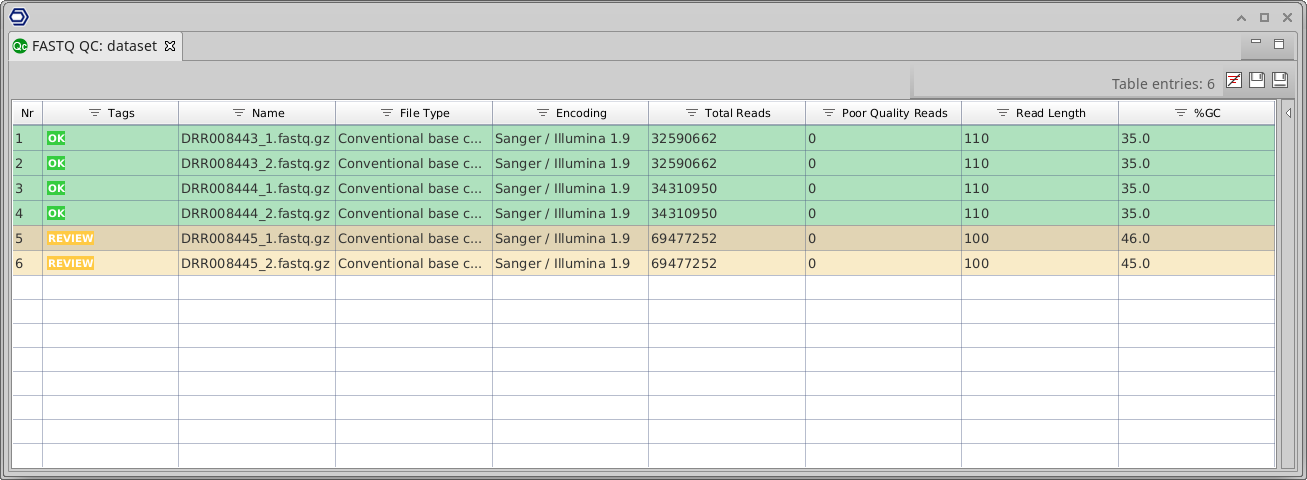Click the filter icon in %GC header
This screenshot has width=1307, height=480.
(1181, 113)
